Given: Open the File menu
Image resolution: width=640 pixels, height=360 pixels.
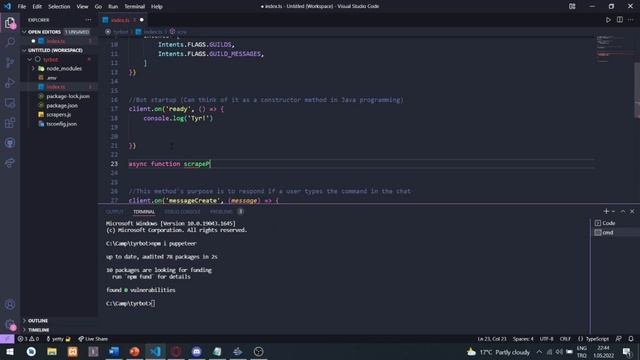Looking at the screenshot, I should pyautogui.click(x=22, y=7).
